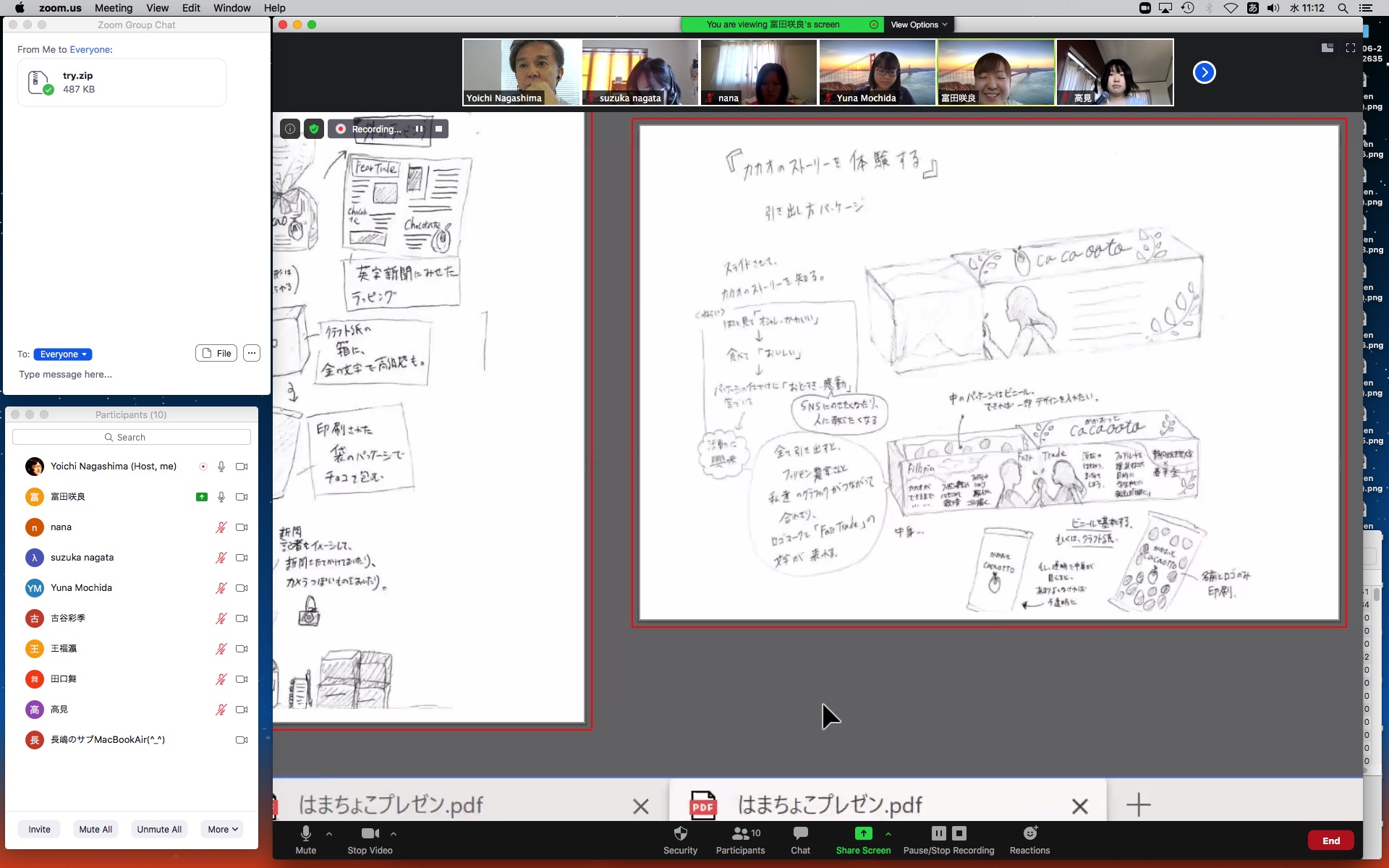The height and width of the screenshot is (868, 1389).
Task: Click the green Share Screen icon
Action: tap(863, 834)
